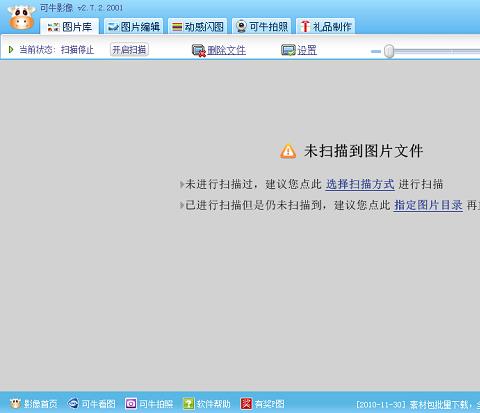Click the thumbnail size slider handle
This screenshot has width=480, height=413.
click(x=389, y=51)
